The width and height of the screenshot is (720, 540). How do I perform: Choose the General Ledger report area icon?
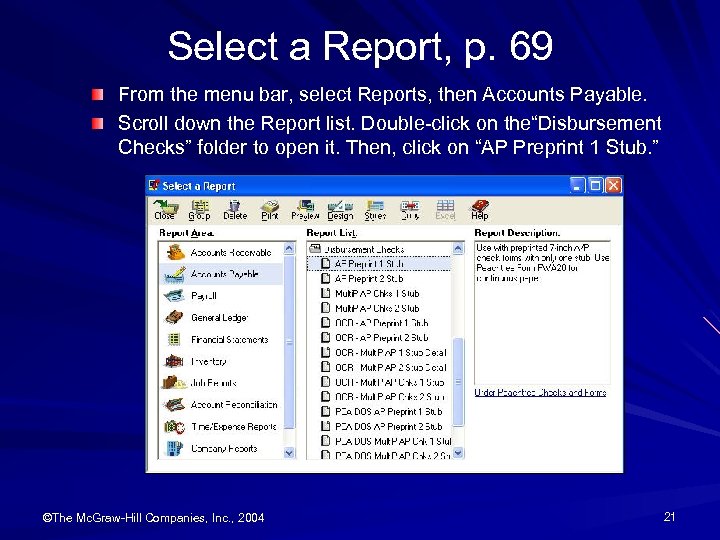[x=174, y=317]
